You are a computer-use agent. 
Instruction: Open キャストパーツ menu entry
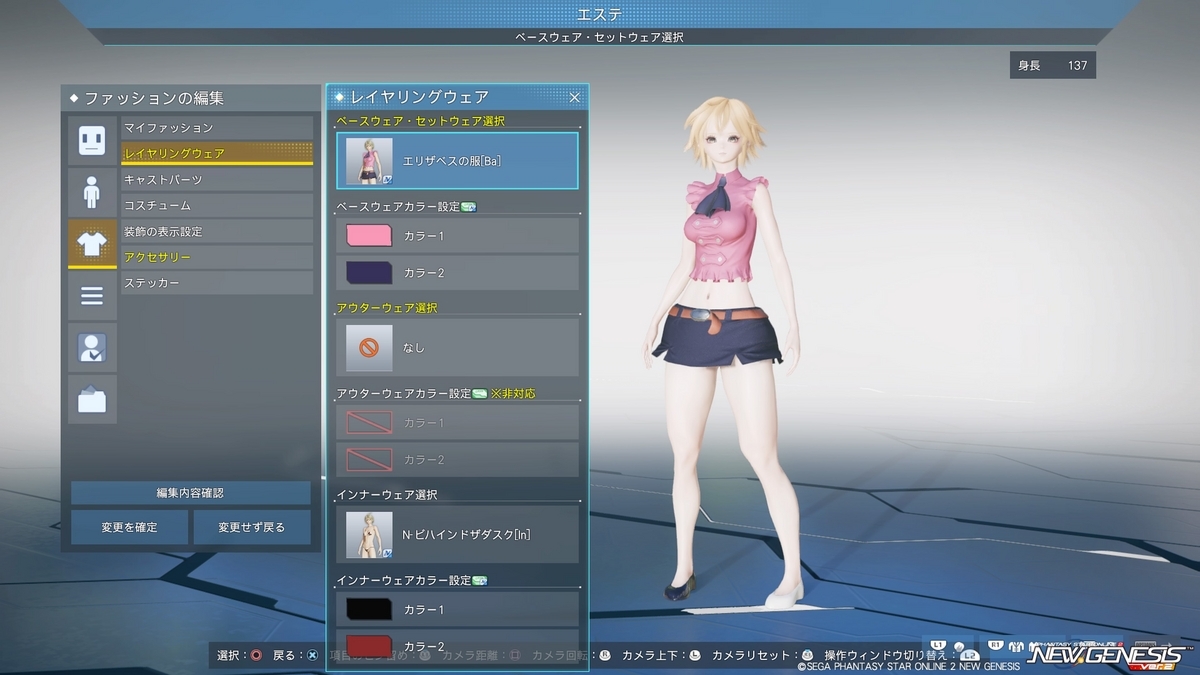click(217, 180)
